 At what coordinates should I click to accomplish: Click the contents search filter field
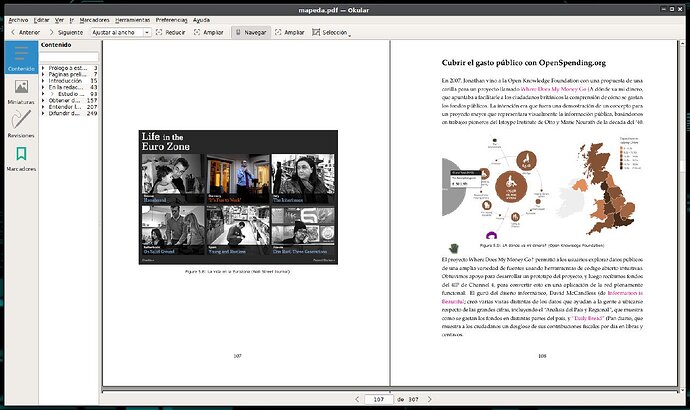point(67,58)
